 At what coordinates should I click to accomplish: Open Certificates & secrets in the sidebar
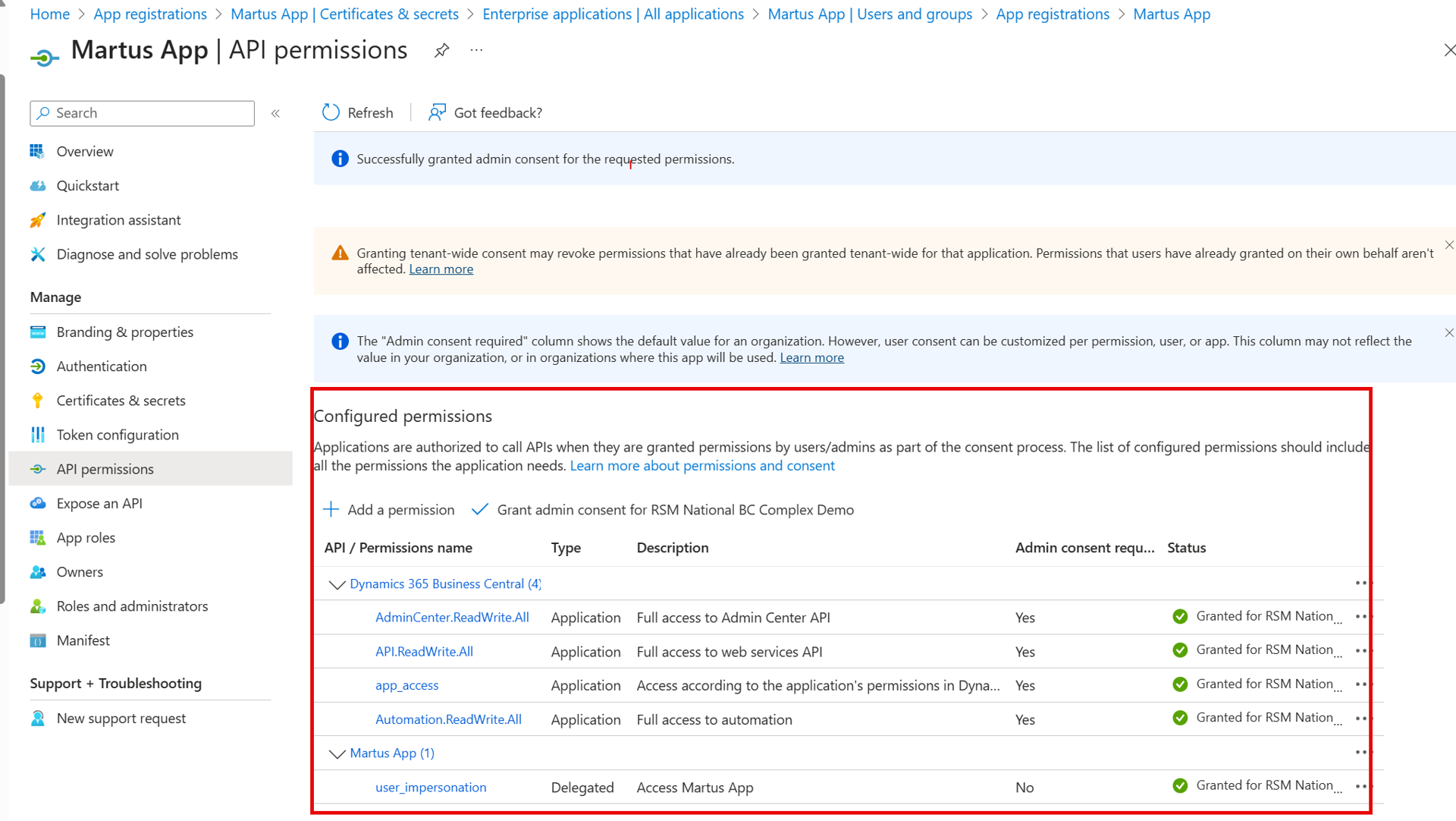[121, 401]
